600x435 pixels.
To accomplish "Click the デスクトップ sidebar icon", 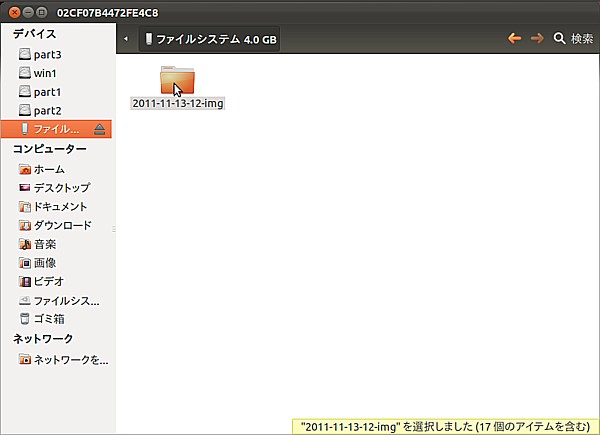I will coord(25,187).
